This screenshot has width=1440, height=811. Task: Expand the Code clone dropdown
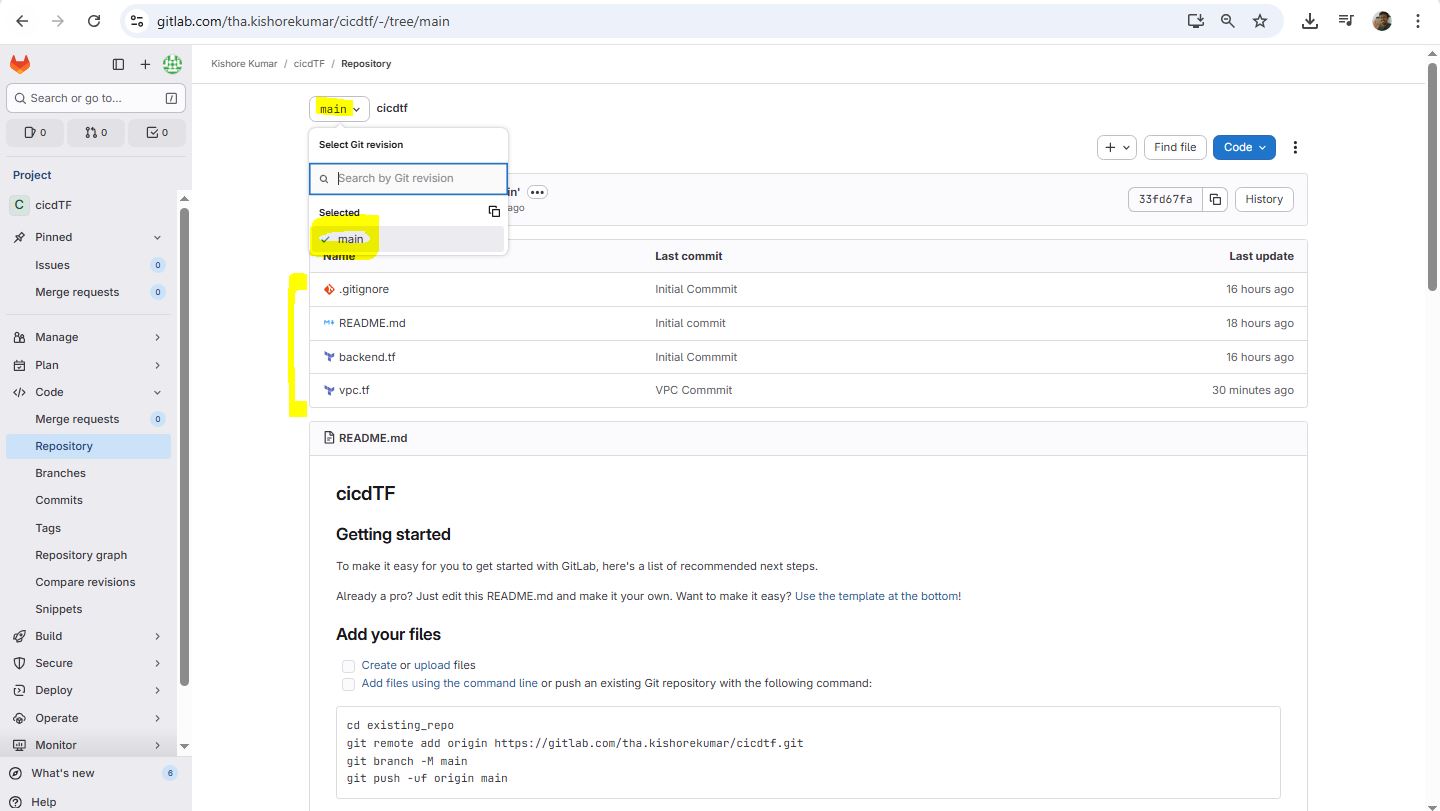pyautogui.click(x=1244, y=147)
